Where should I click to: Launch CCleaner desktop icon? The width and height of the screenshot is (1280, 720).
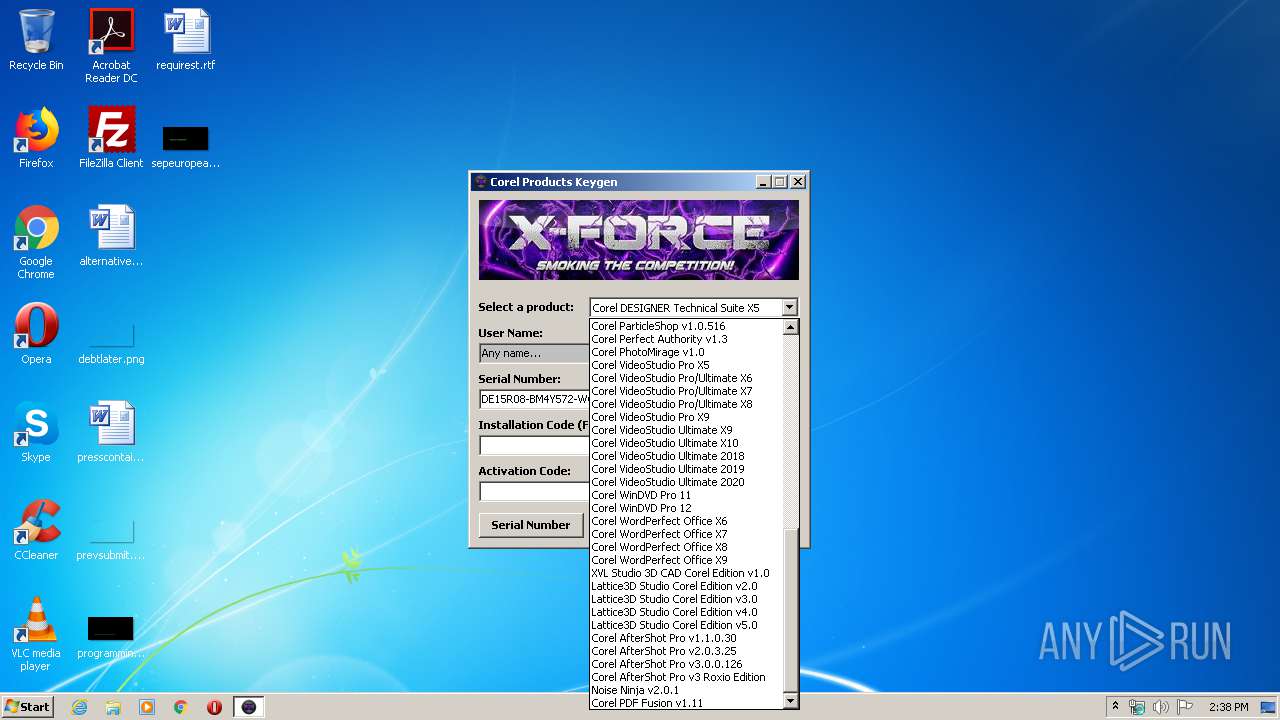tap(36, 530)
